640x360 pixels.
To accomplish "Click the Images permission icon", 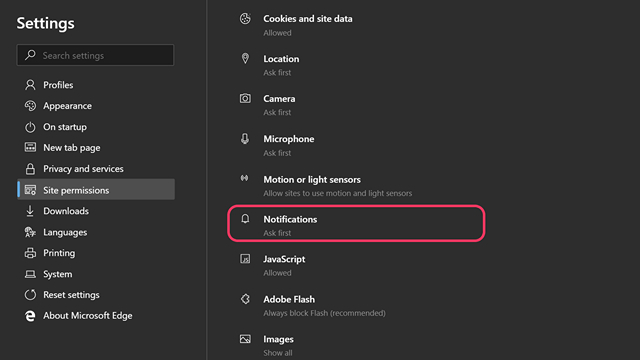I will coord(245,339).
